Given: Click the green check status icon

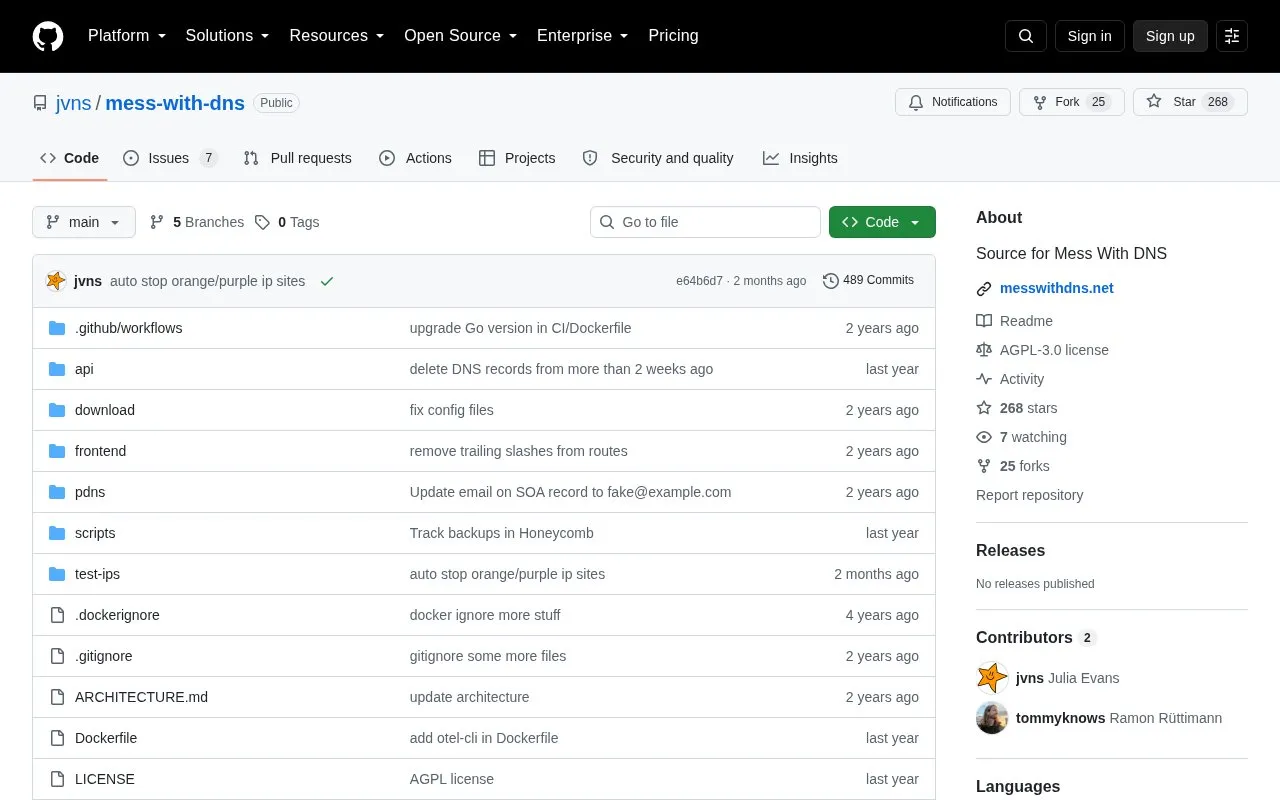Looking at the screenshot, I should (326, 281).
